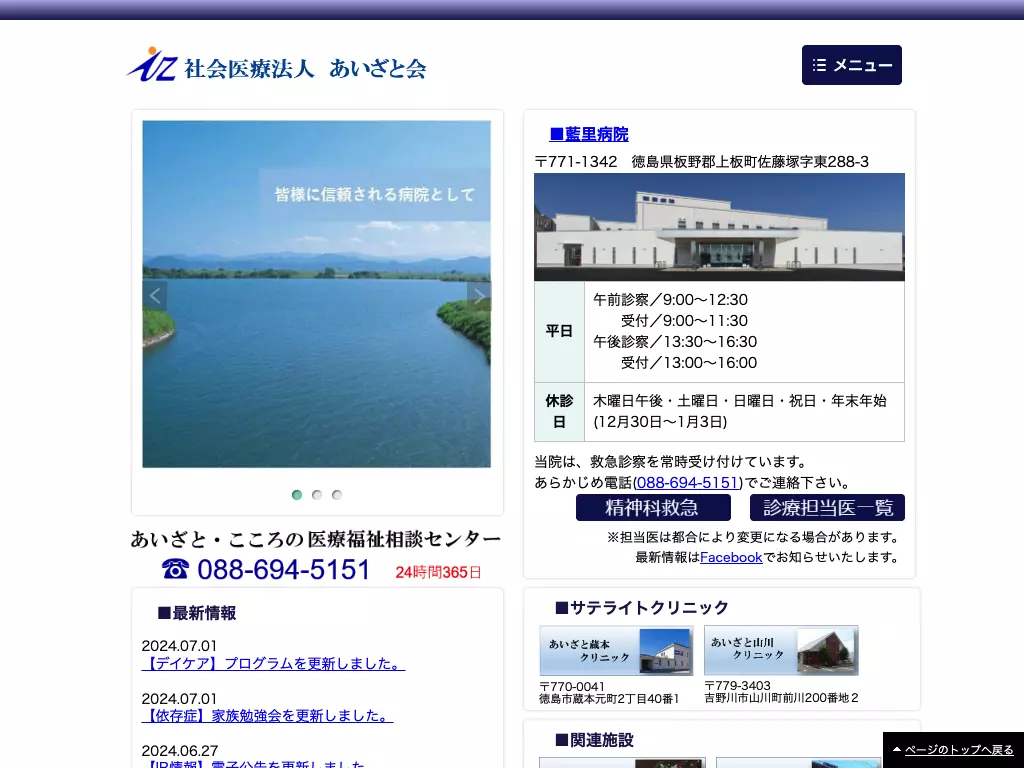This screenshot has width=1024, height=768.
Task: Open the 精神科救急 button
Action: (653, 507)
